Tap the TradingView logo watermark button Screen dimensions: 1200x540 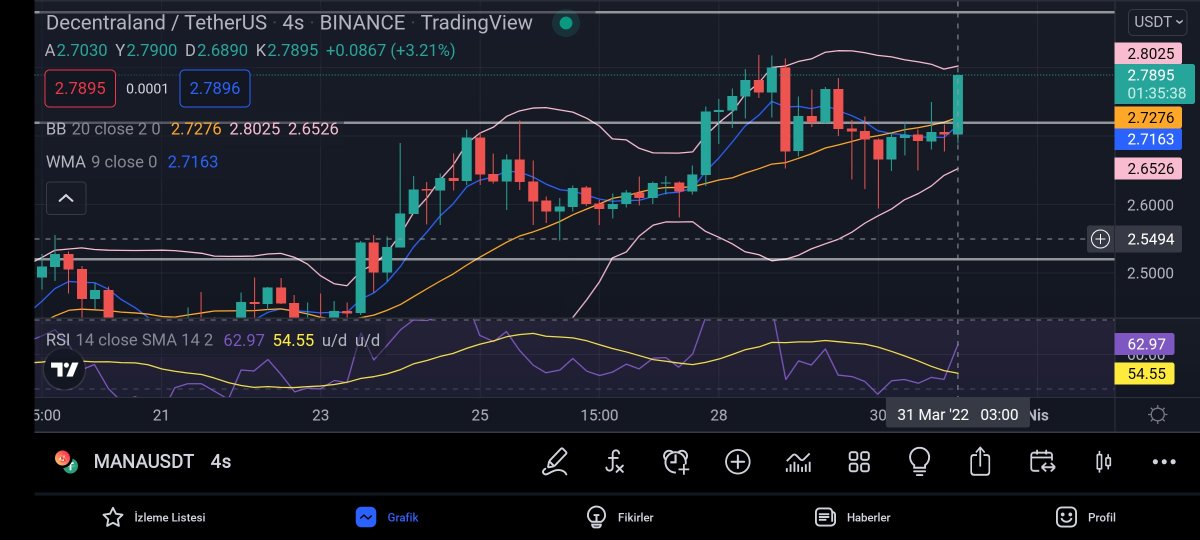point(65,369)
